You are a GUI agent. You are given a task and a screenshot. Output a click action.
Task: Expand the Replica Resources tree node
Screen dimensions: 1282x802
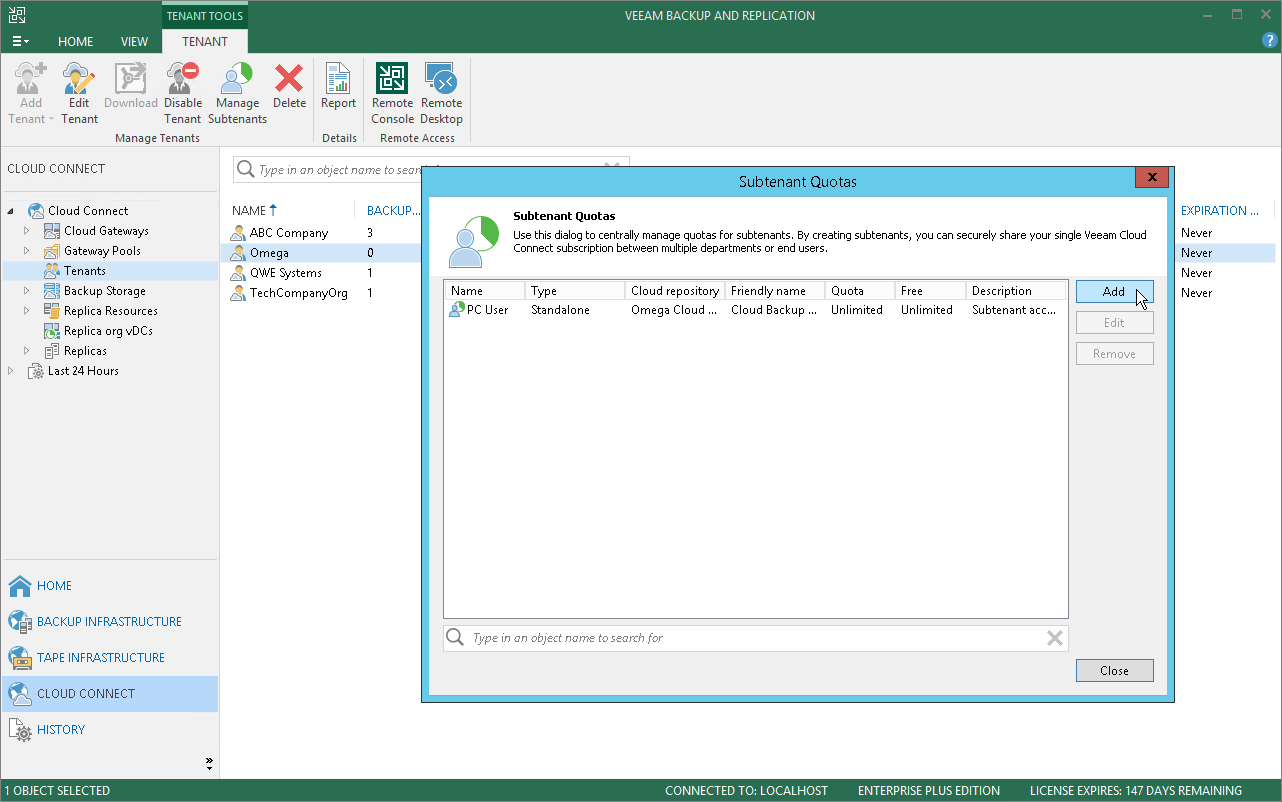click(x=28, y=311)
